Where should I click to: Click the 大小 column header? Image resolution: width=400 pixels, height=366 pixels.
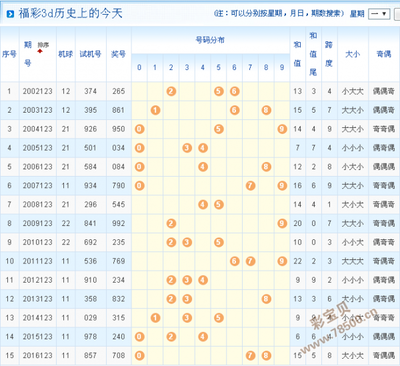353,54
